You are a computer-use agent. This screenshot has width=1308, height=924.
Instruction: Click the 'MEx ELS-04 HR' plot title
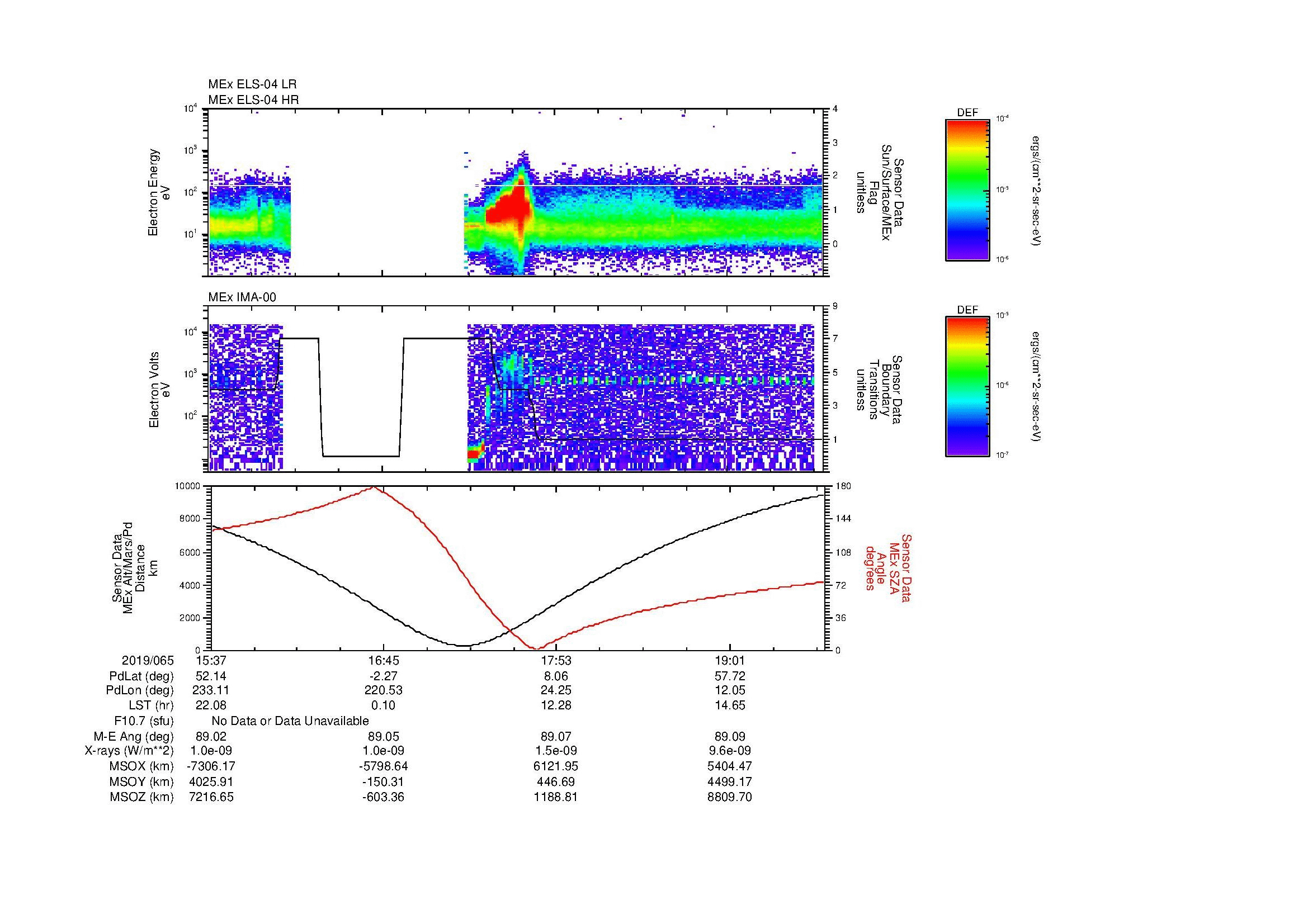click(x=253, y=99)
